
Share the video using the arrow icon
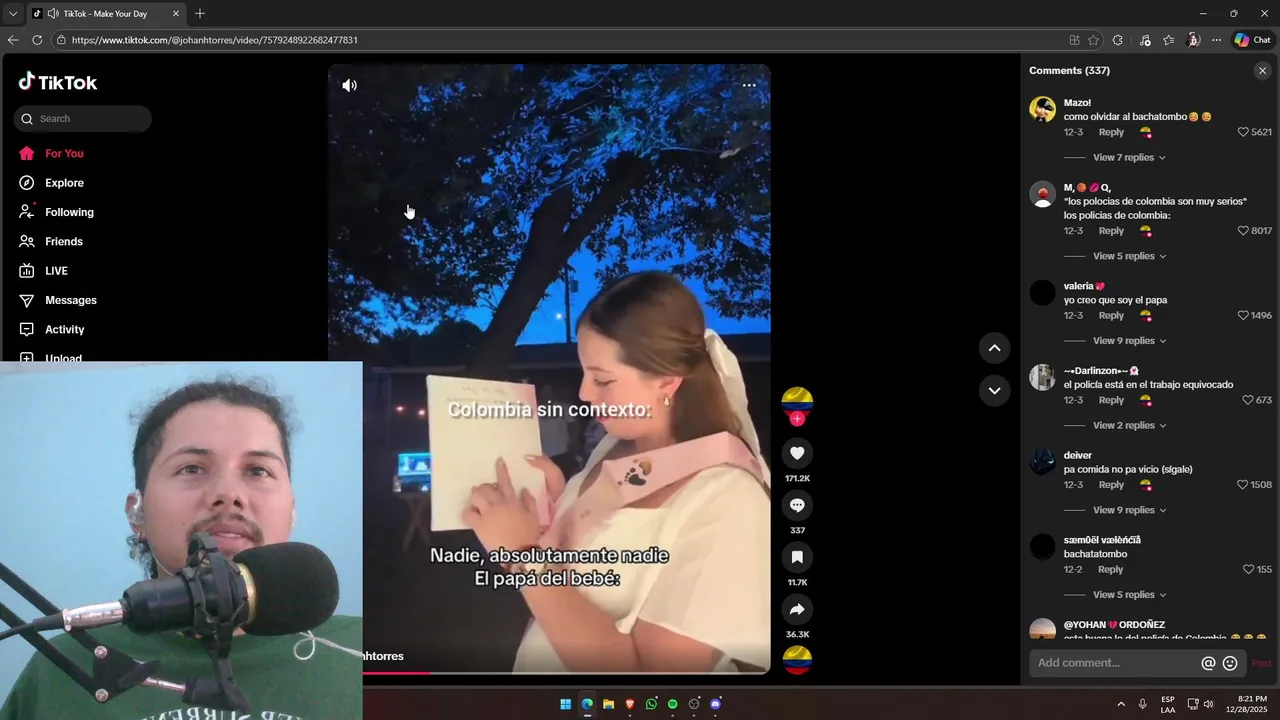point(797,609)
